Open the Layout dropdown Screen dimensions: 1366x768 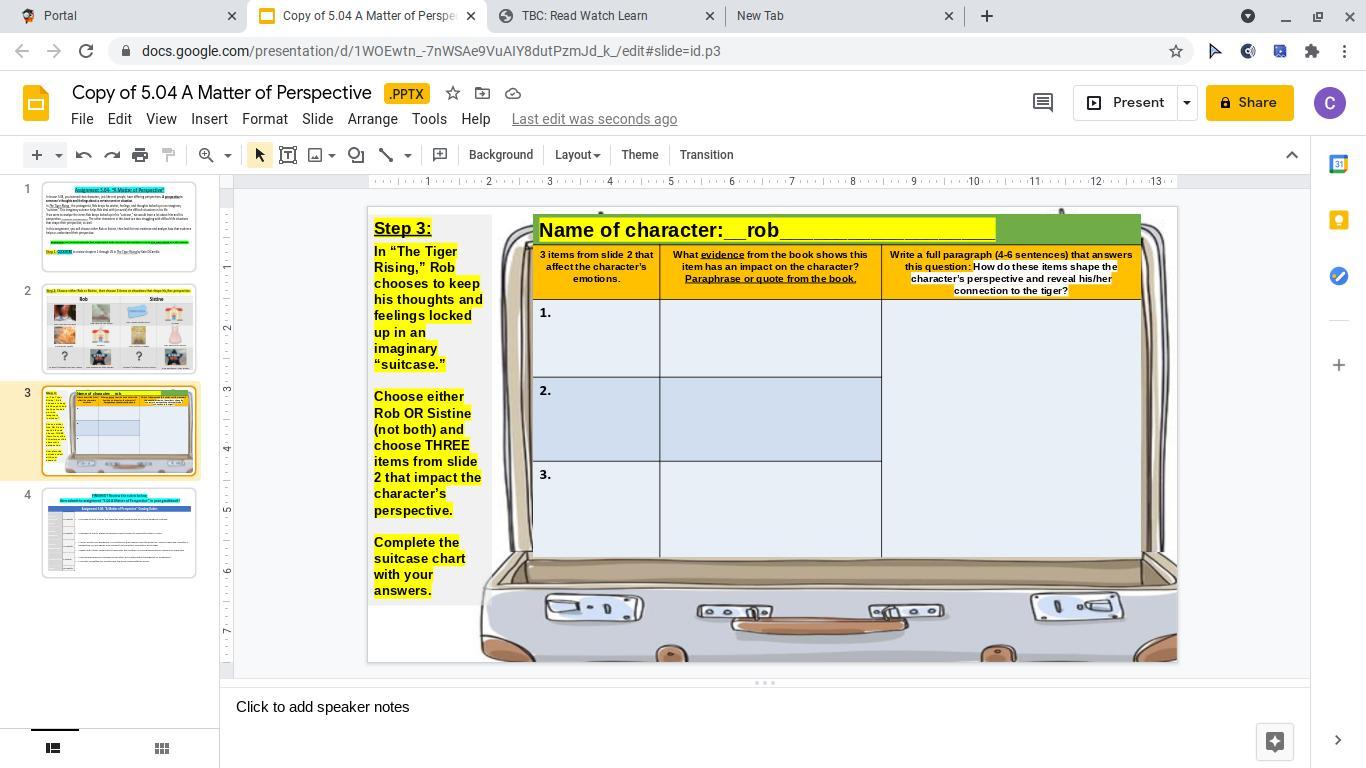[x=577, y=155]
